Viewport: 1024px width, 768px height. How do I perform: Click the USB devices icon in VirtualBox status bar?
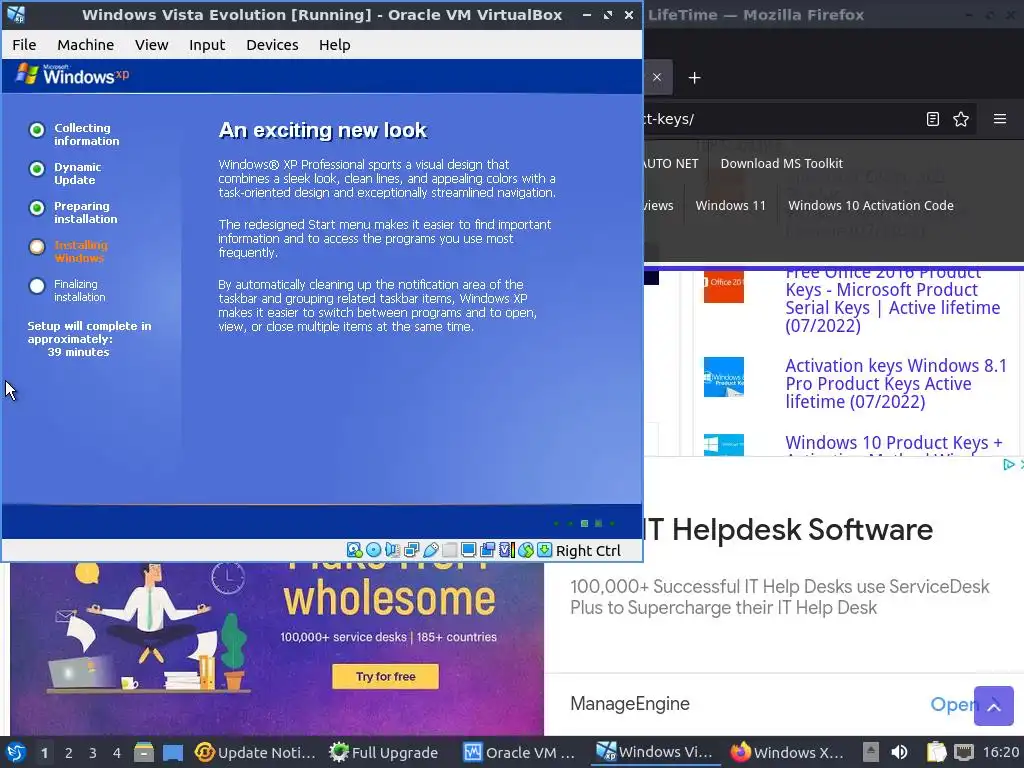click(x=431, y=550)
